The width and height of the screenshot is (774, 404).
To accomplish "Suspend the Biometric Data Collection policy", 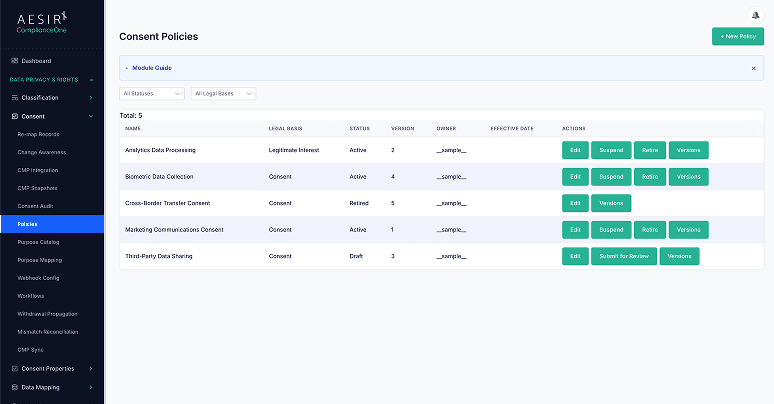I will (610, 177).
